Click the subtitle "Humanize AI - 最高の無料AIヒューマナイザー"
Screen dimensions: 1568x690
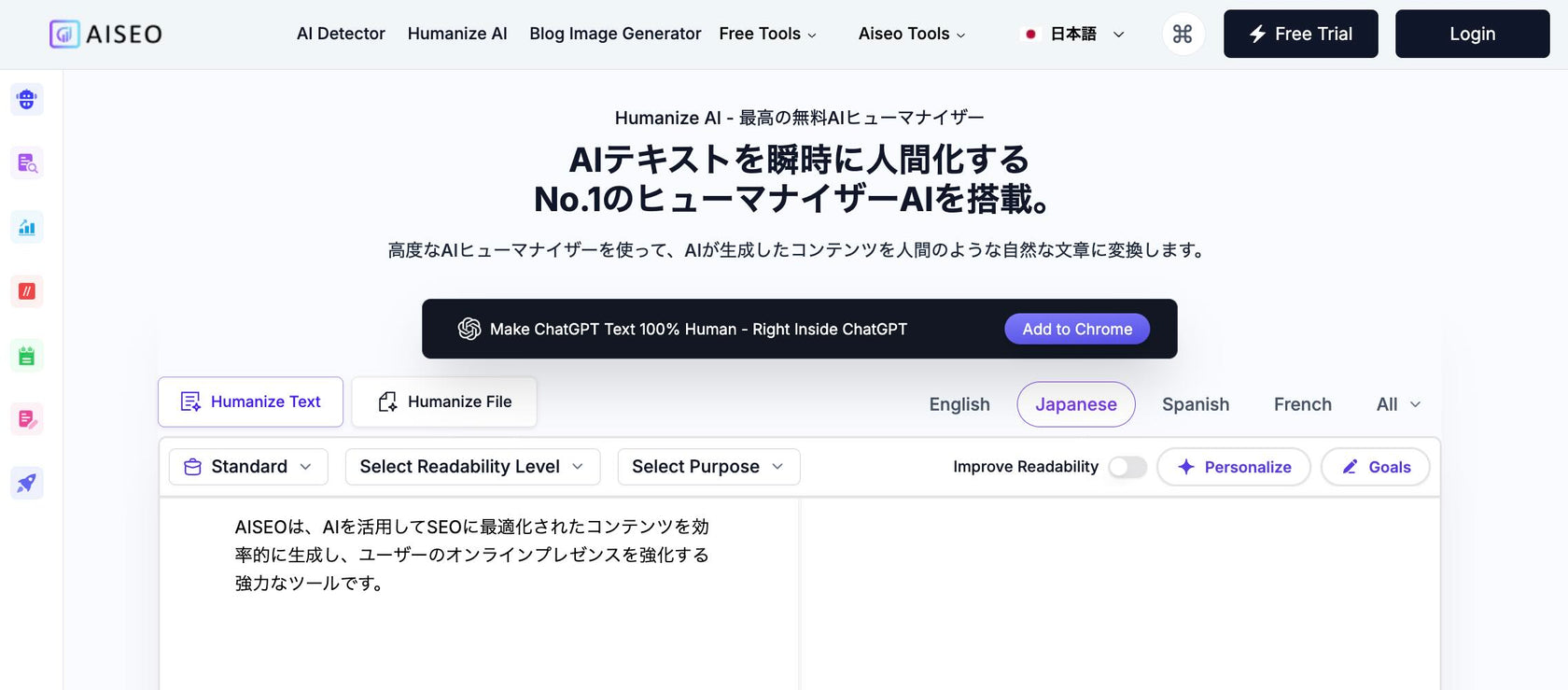[x=799, y=118]
